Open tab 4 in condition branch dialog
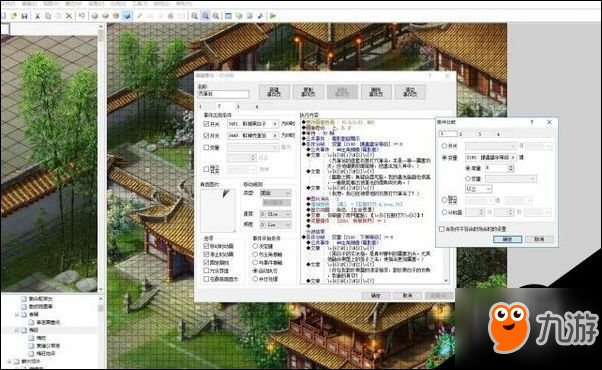602x370 pixels. pos(498,134)
